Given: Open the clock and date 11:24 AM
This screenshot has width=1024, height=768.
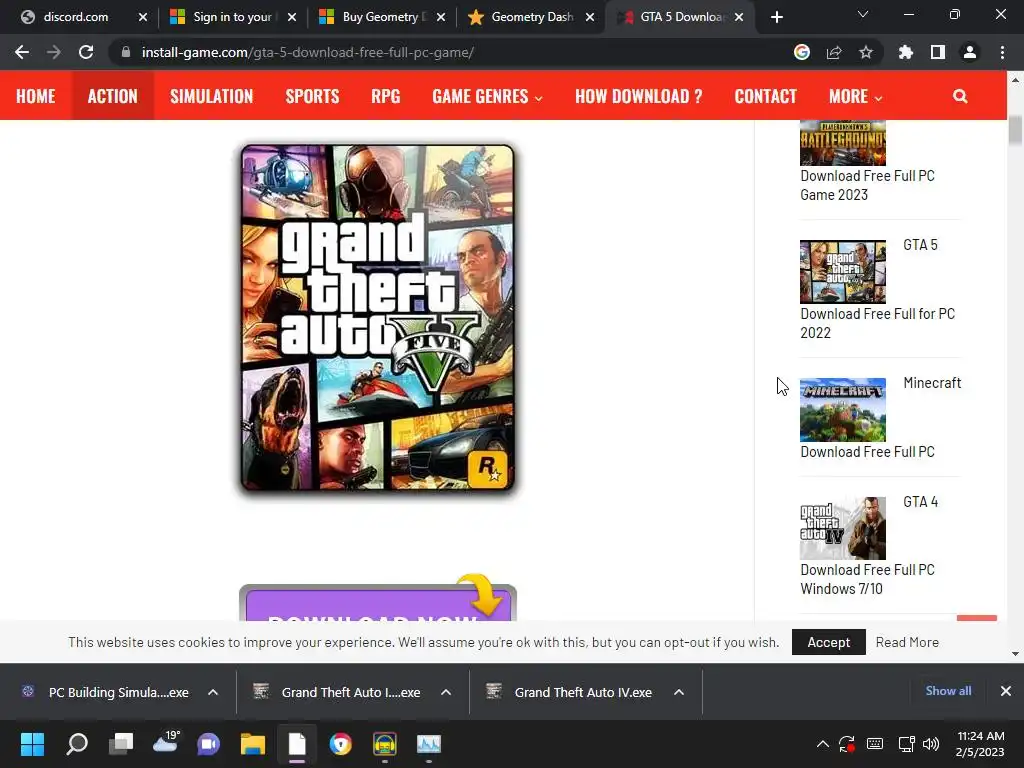Looking at the screenshot, I should point(980,744).
